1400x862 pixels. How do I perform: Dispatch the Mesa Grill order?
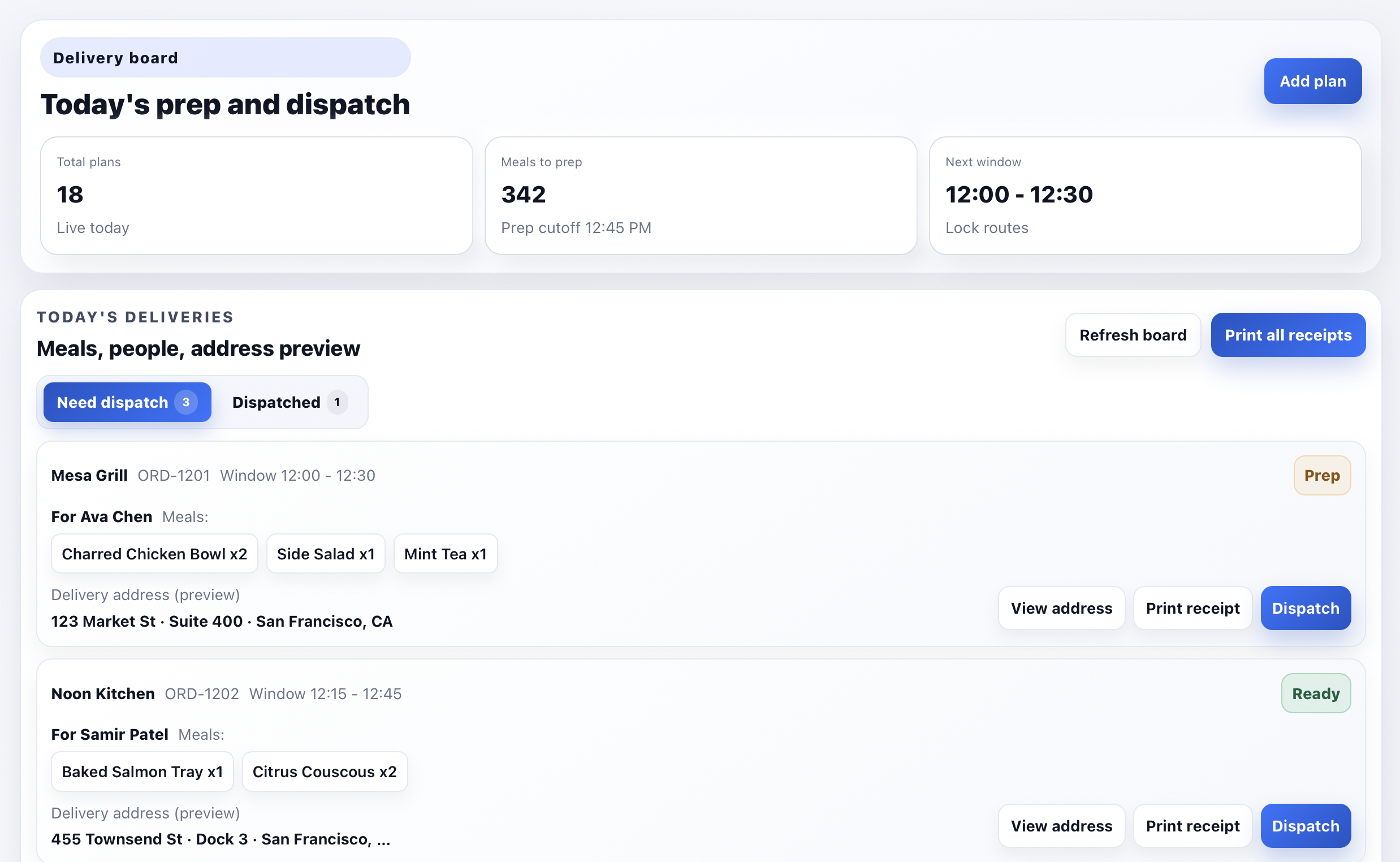(x=1305, y=607)
